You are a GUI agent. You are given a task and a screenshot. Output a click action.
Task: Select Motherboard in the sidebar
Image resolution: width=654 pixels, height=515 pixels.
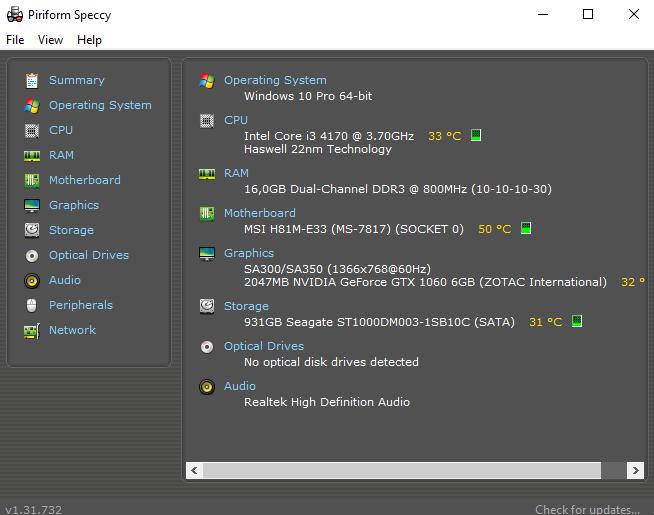(85, 180)
